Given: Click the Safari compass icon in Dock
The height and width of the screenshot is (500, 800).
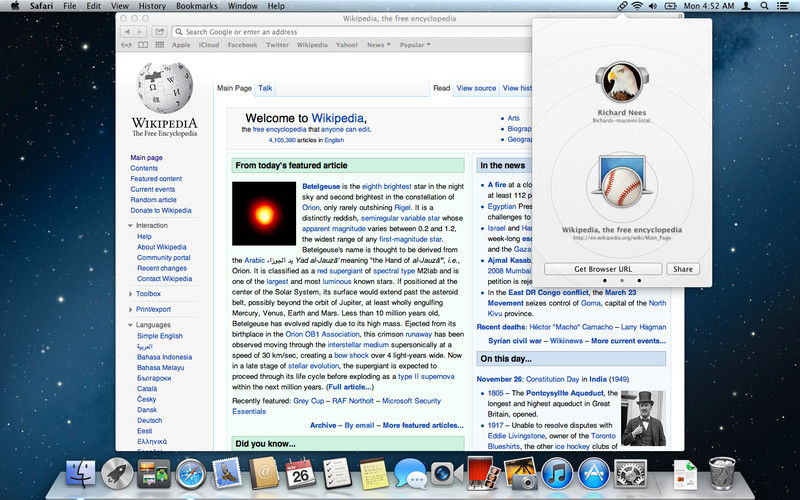Looking at the screenshot, I should point(191,474).
